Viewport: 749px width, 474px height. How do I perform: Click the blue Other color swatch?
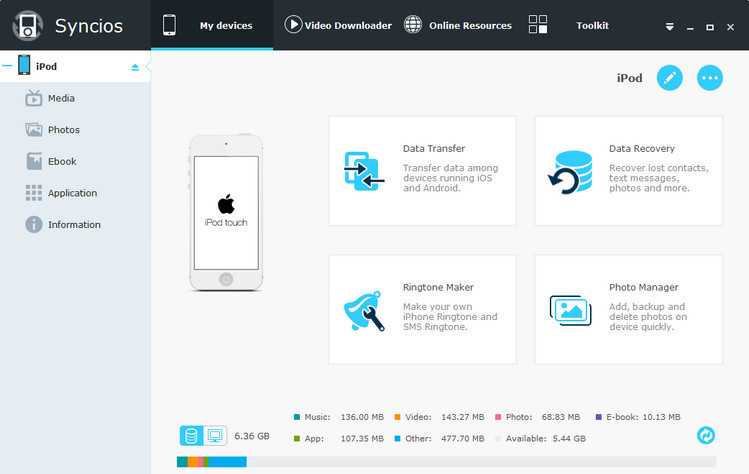(397, 439)
